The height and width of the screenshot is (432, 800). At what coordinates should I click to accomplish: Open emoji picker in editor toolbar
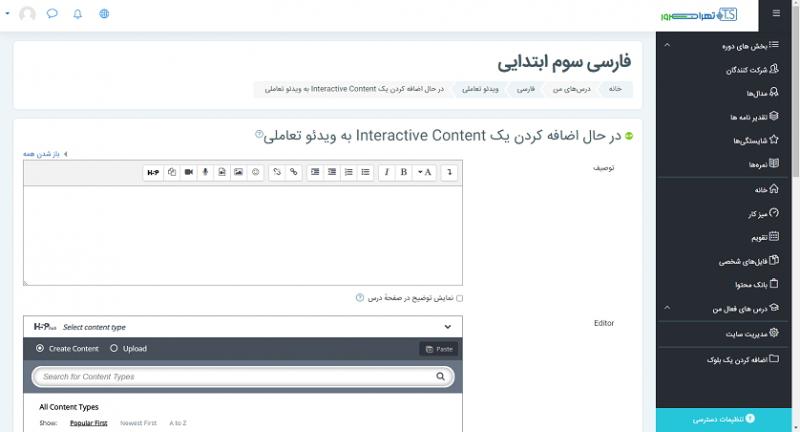[256, 172]
